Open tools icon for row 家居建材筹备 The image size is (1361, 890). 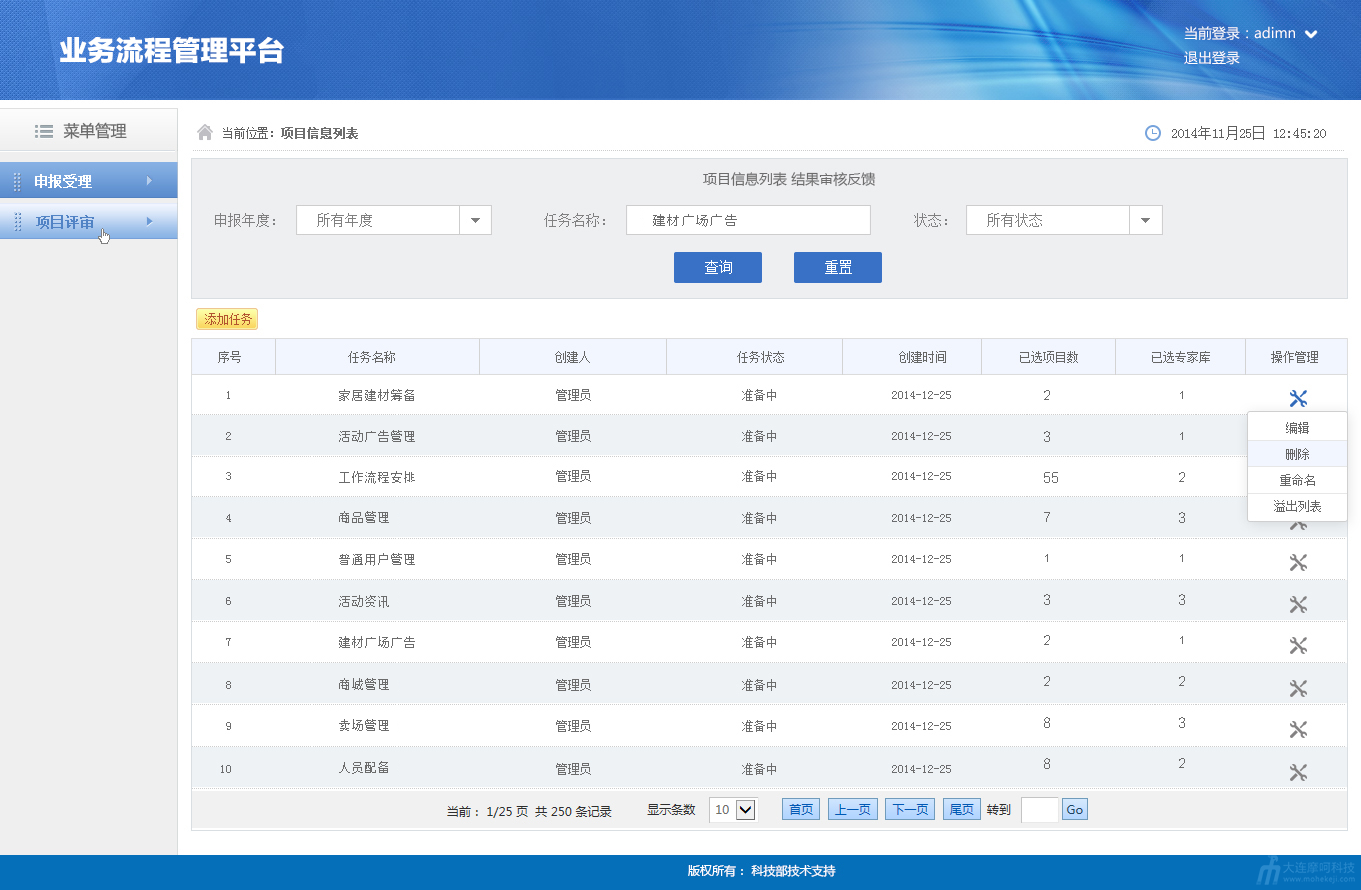pos(1298,398)
